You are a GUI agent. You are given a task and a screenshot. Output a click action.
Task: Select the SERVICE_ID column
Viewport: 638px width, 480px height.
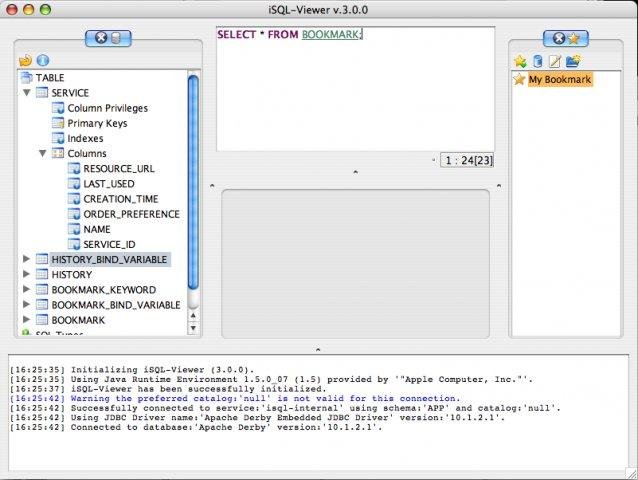tap(109, 244)
